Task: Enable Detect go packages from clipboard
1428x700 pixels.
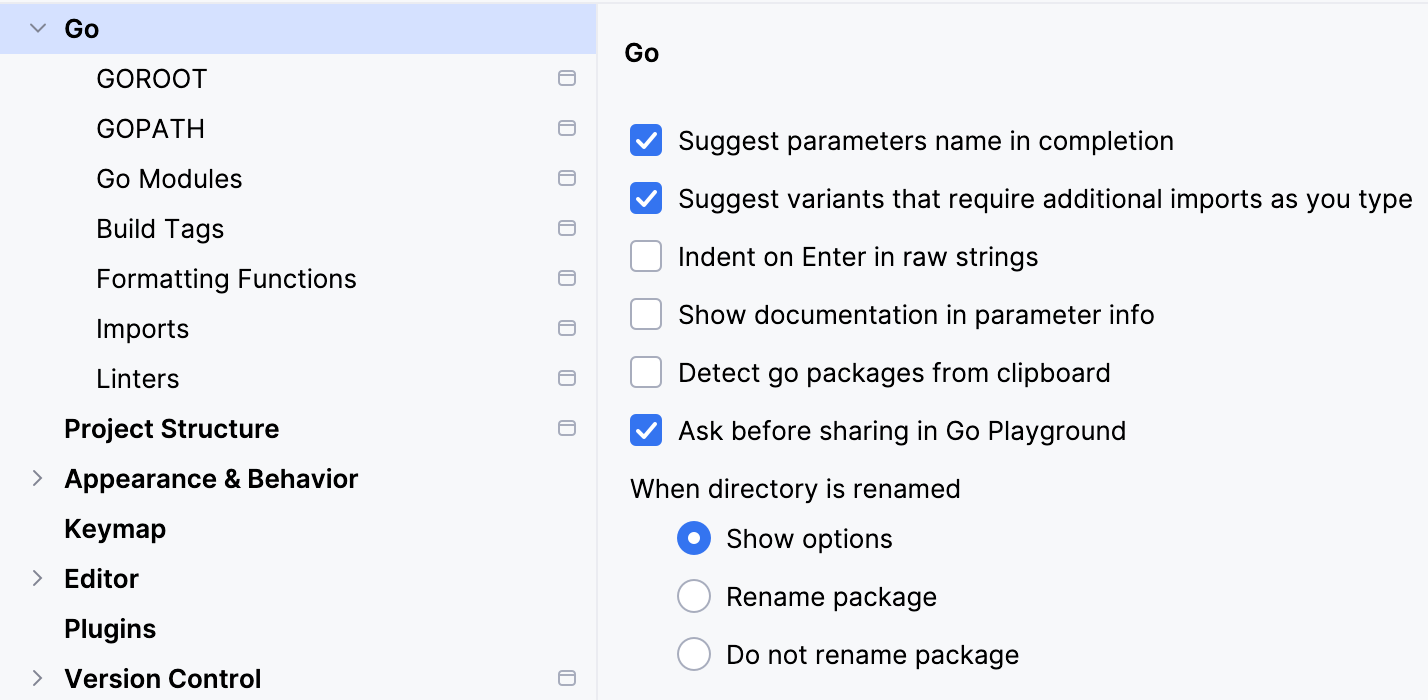Action: (646, 372)
